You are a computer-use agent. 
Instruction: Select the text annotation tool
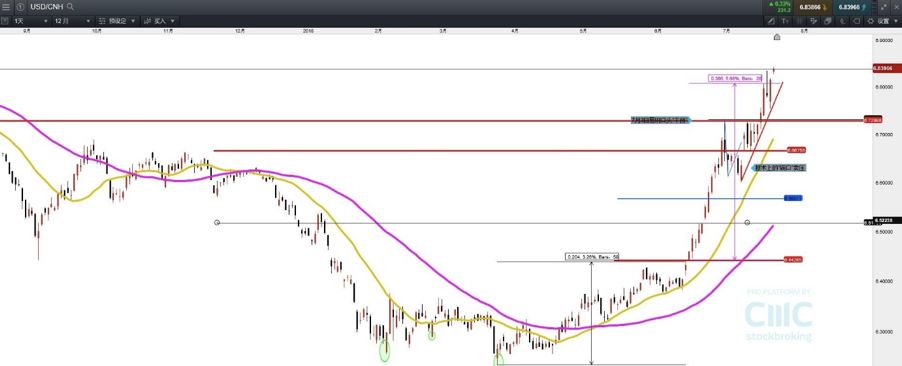click(x=785, y=21)
